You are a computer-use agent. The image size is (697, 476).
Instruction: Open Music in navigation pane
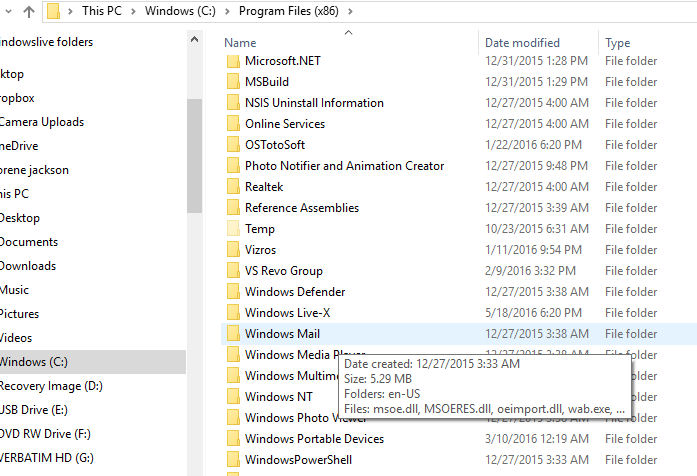(14, 290)
